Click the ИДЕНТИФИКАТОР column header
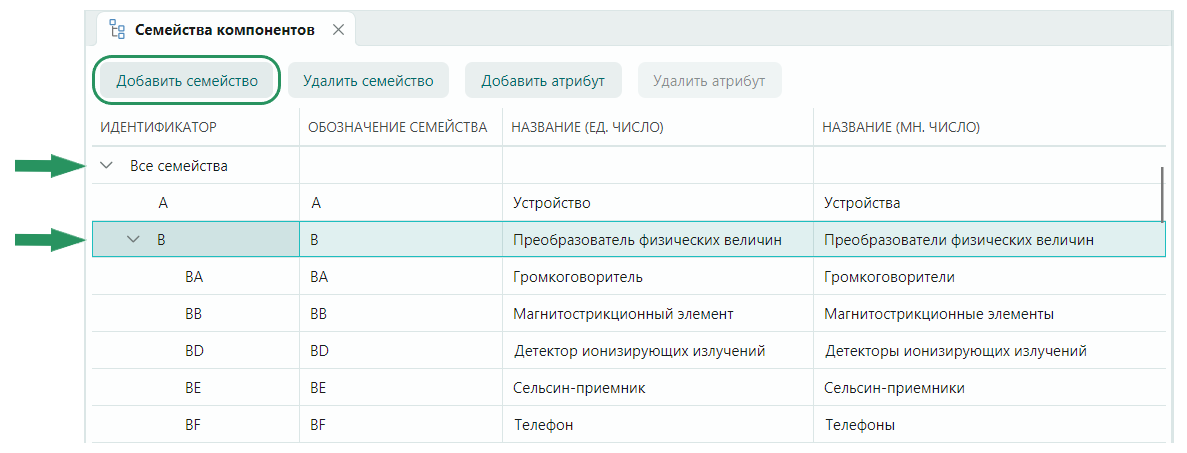The width and height of the screenshot is (1187, 453). pos(159,127)
